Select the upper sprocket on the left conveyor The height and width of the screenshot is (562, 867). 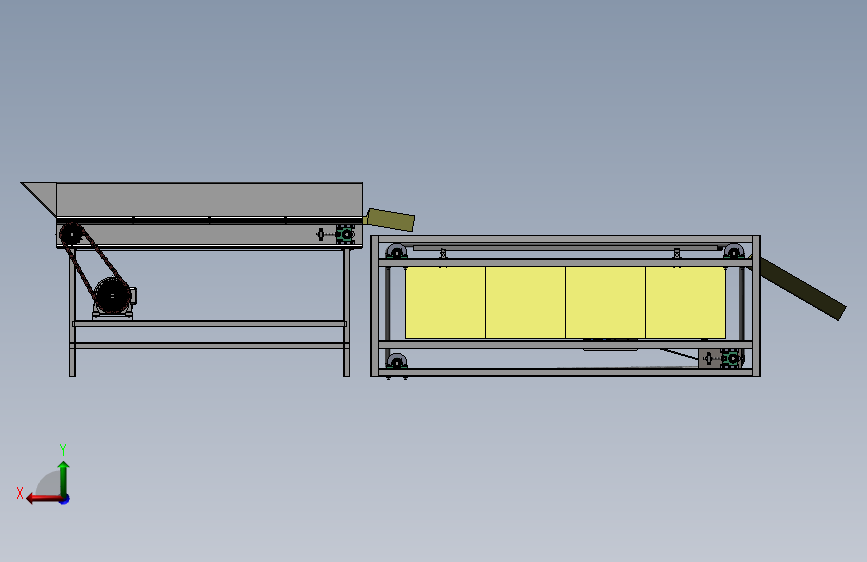(x=71, y=234)
